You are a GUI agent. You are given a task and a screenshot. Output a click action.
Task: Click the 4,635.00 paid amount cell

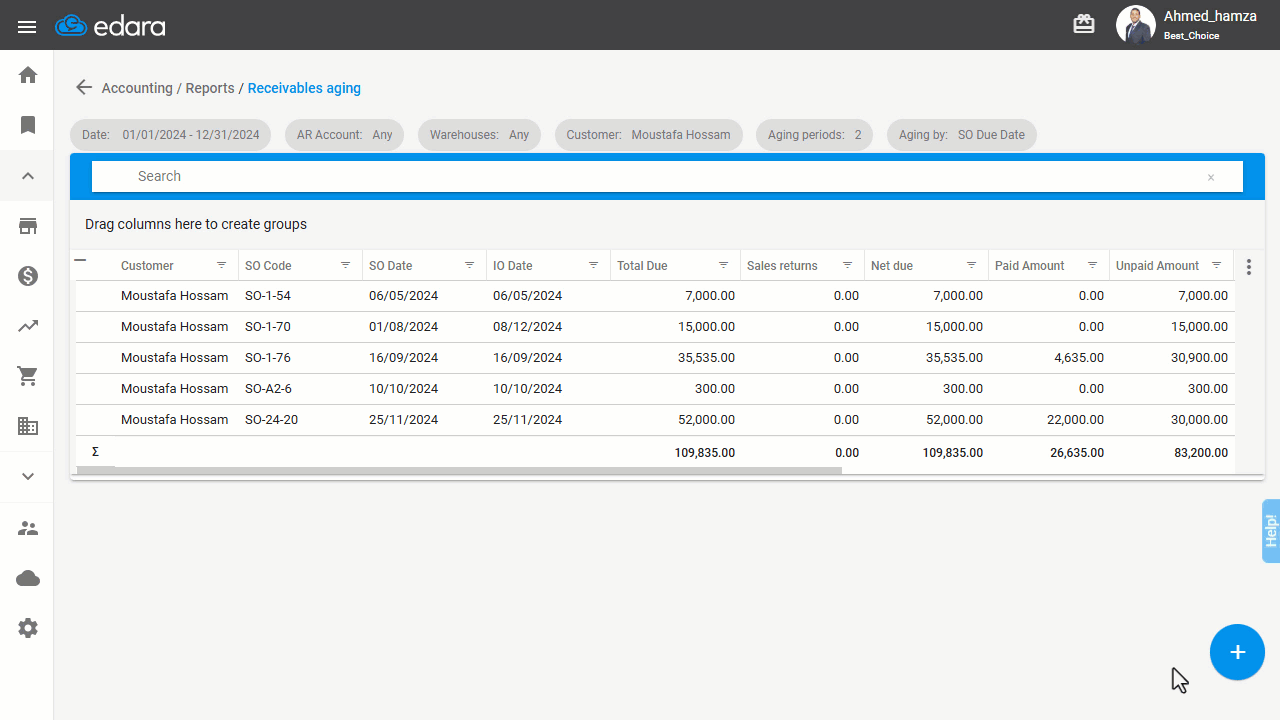1049,358
